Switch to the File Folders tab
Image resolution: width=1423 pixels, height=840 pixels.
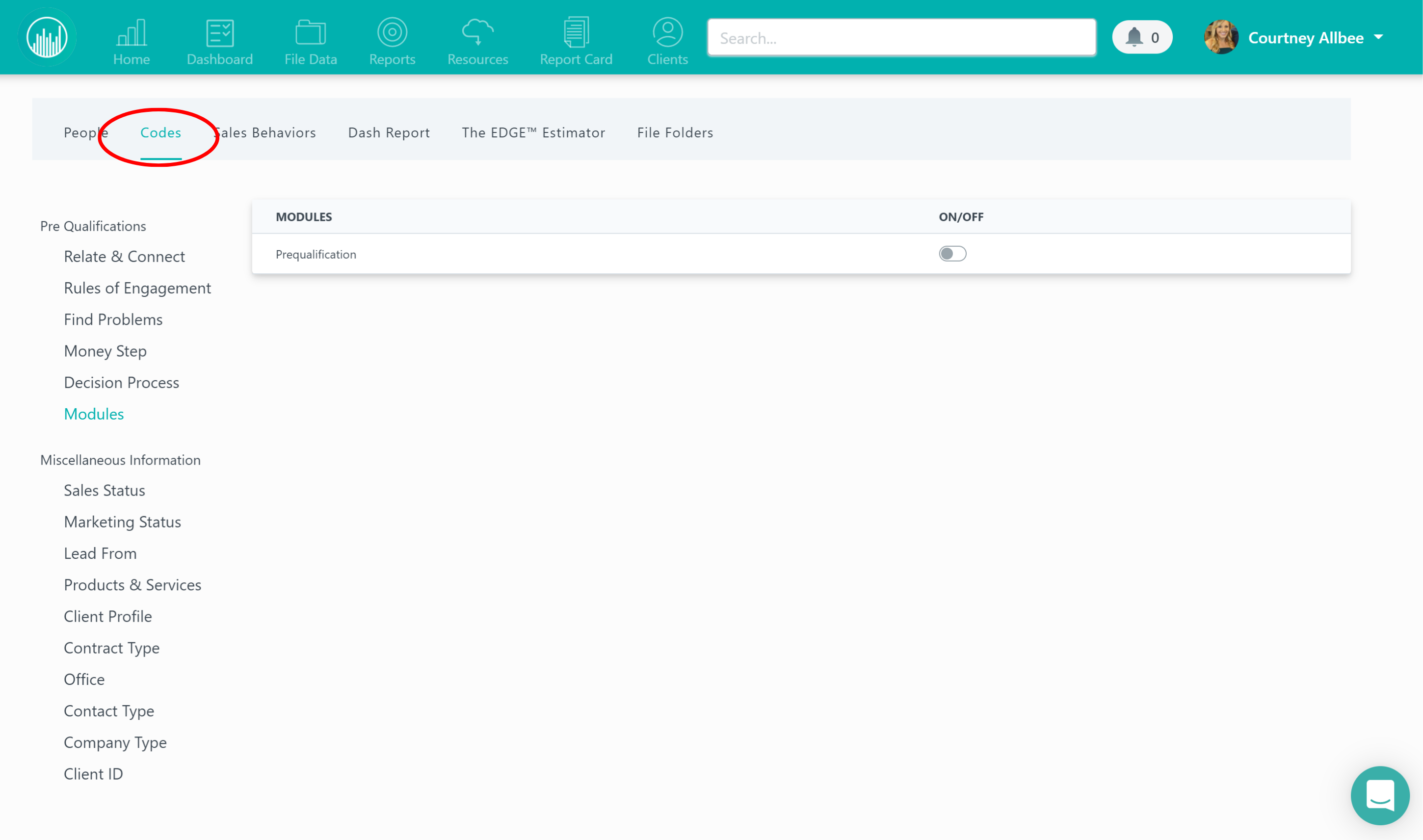pos(675,132)
